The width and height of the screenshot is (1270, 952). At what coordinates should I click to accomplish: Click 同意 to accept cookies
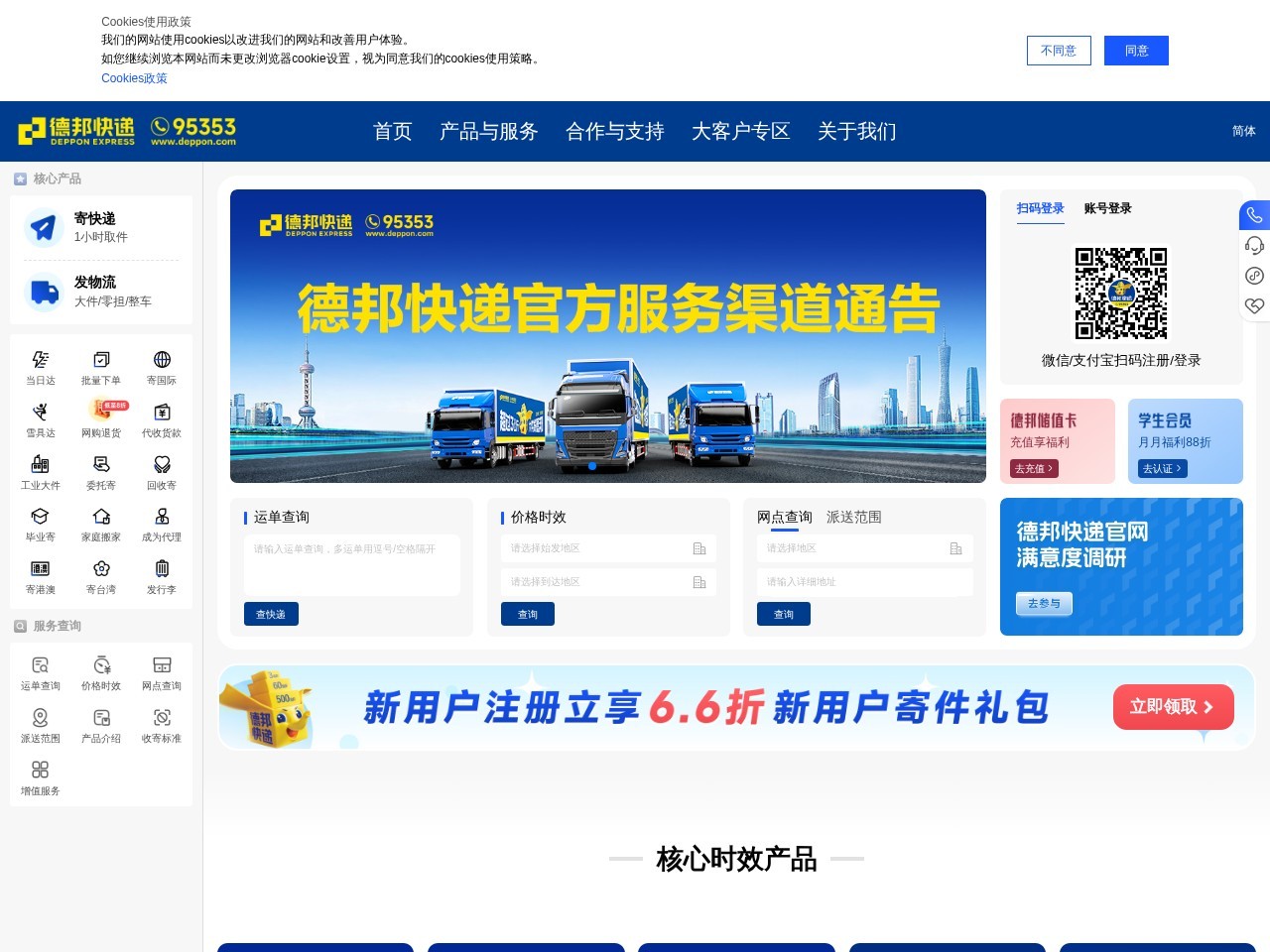(1136, 51)
